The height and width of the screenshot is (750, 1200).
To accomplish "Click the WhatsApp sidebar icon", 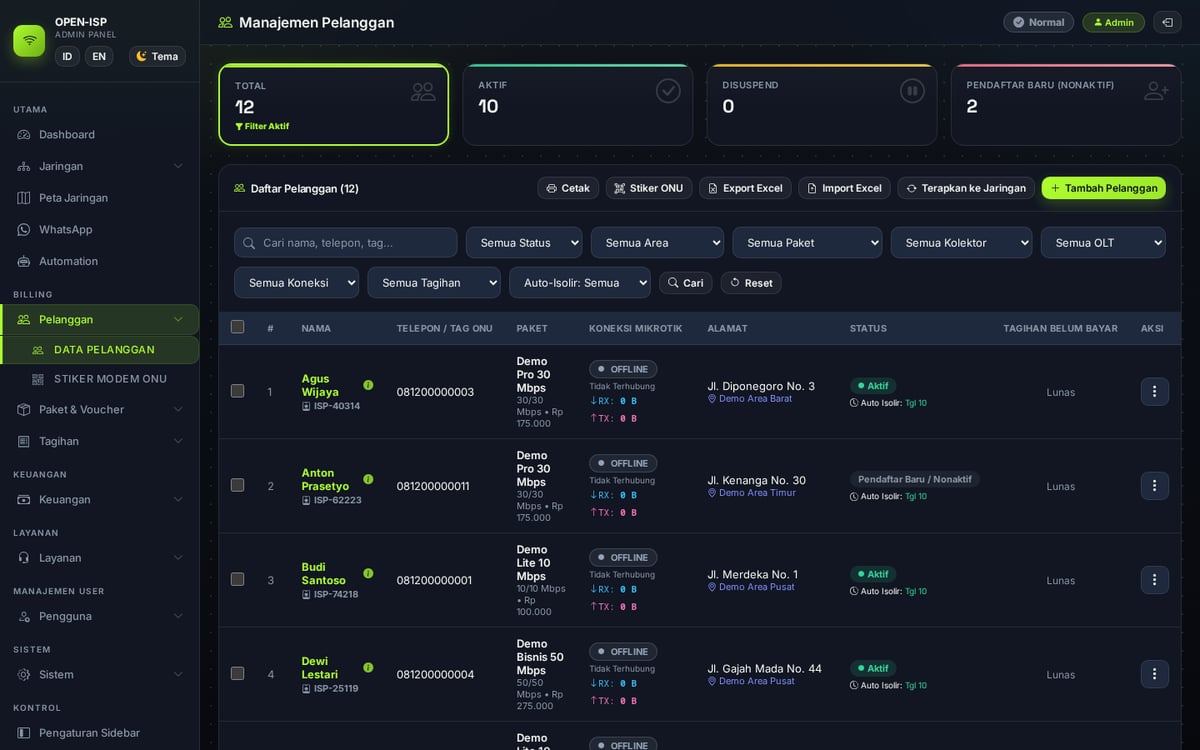I will click(24, 229).
